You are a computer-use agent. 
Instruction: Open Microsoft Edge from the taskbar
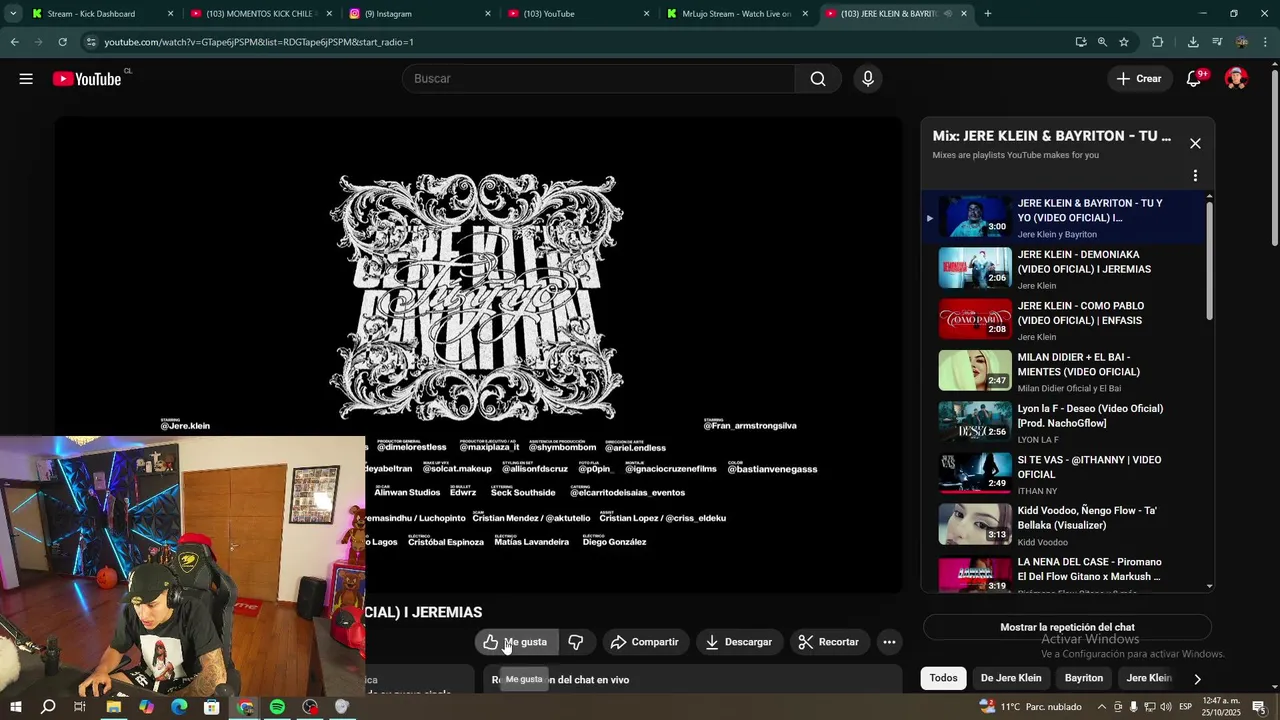coord(179,707)
